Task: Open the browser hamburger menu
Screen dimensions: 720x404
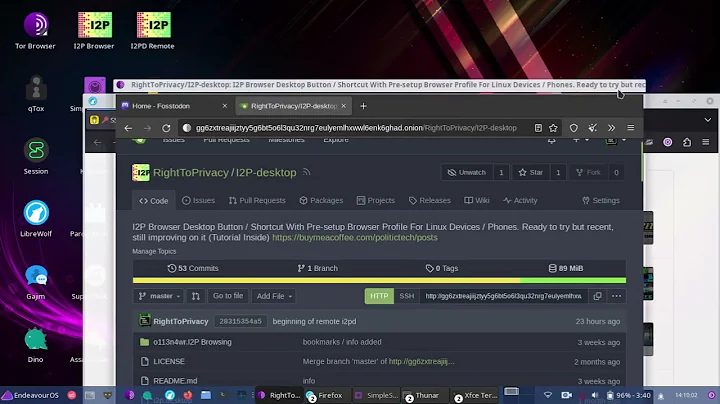Action: pyautogui.click(x=631, y=128)
